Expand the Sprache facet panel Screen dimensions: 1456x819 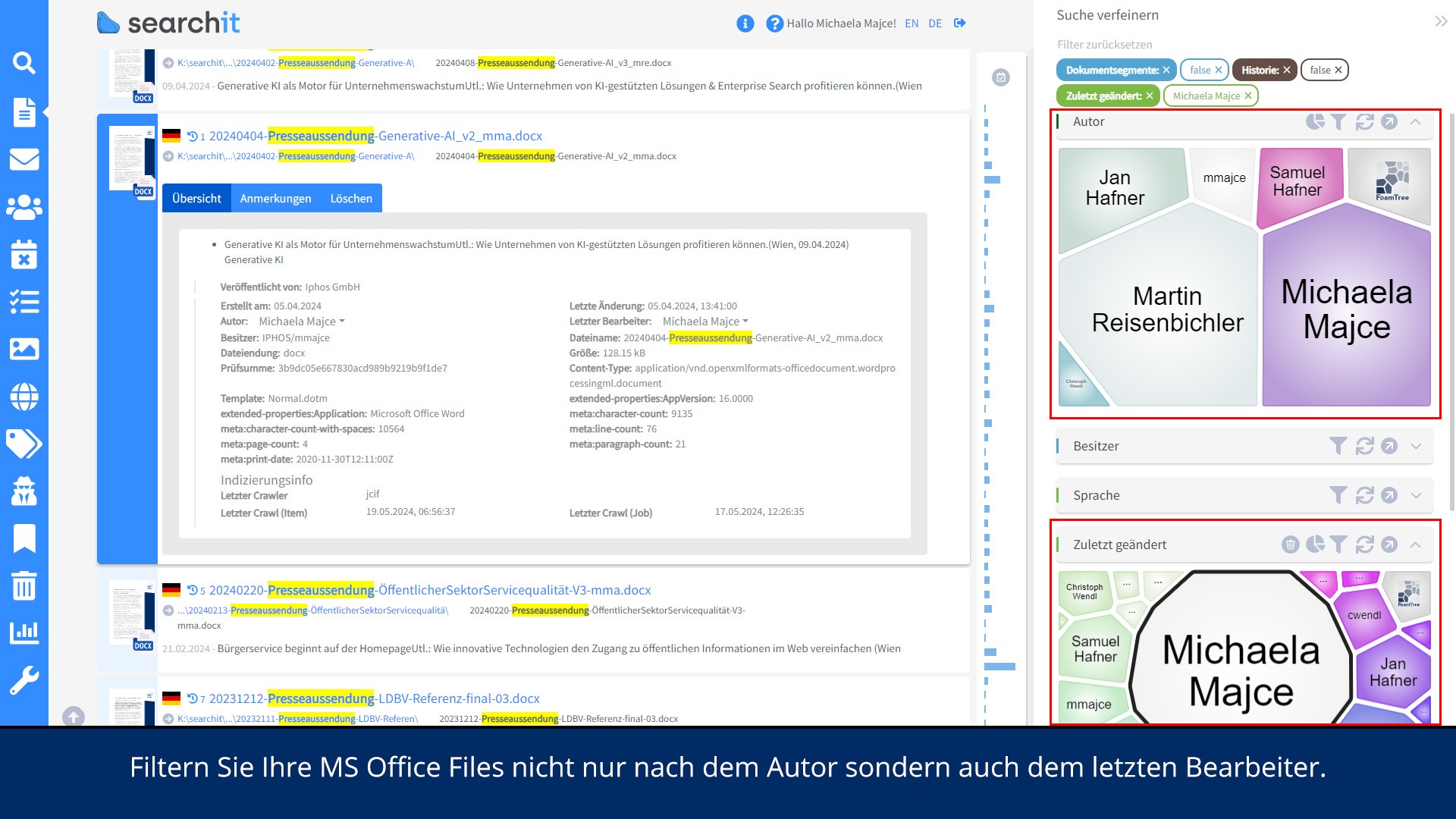click(1416, 495)
